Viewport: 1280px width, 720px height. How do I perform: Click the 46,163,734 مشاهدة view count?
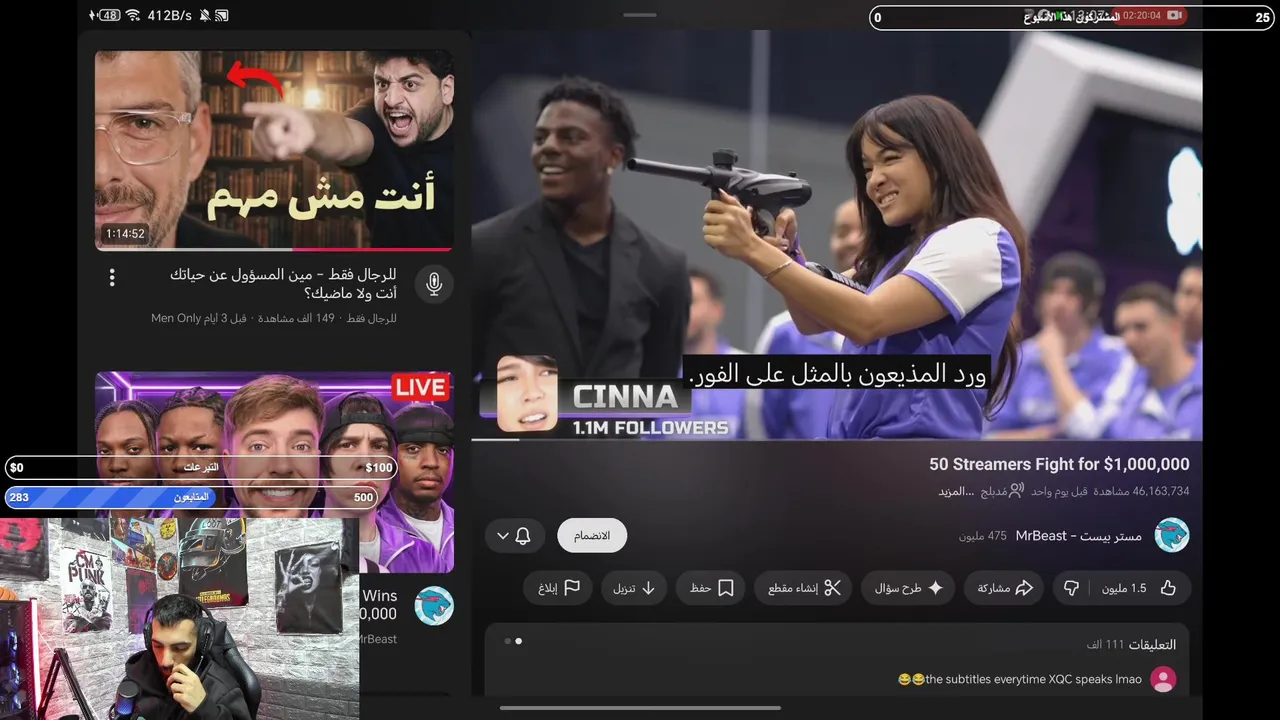[1141, 491]
